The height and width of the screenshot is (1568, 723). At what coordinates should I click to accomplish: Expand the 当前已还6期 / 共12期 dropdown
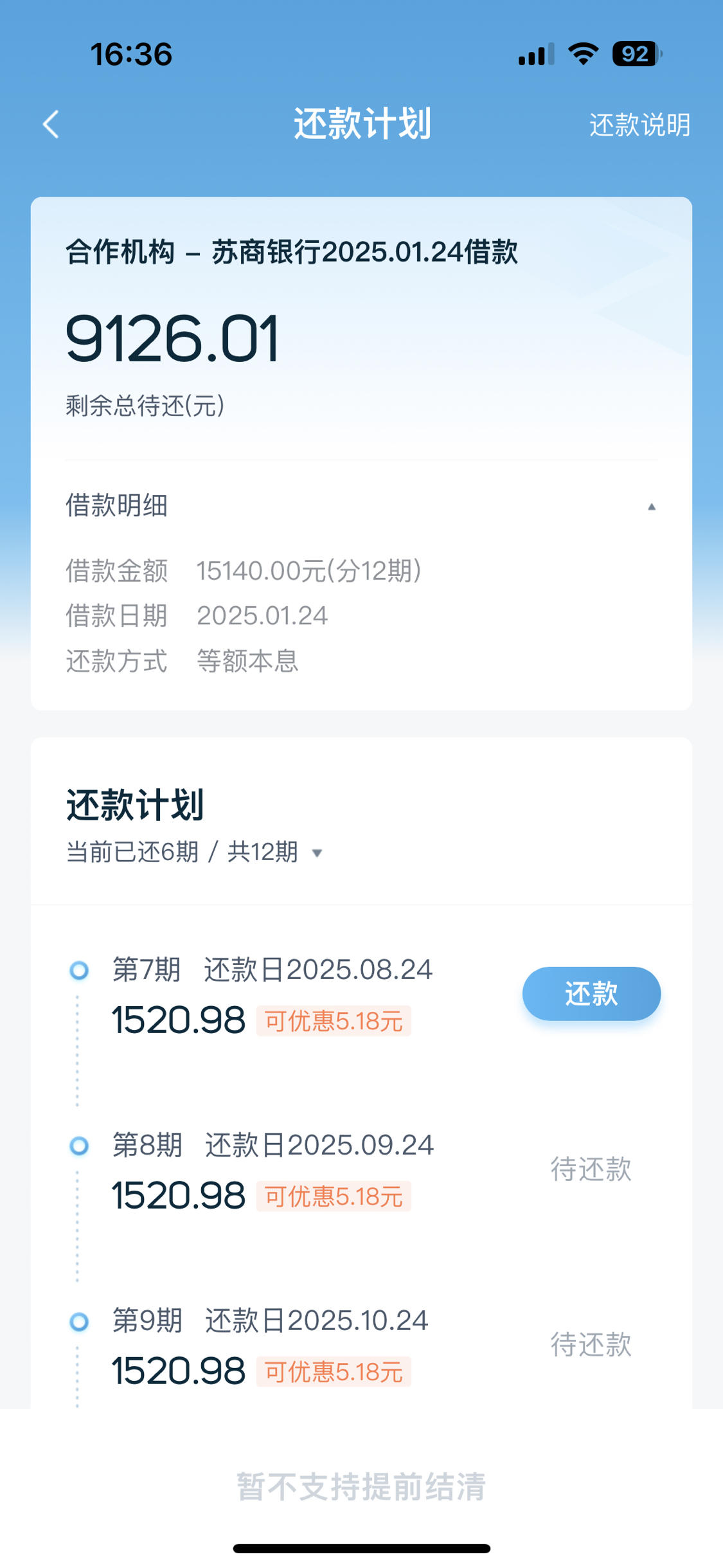point(317,853)
